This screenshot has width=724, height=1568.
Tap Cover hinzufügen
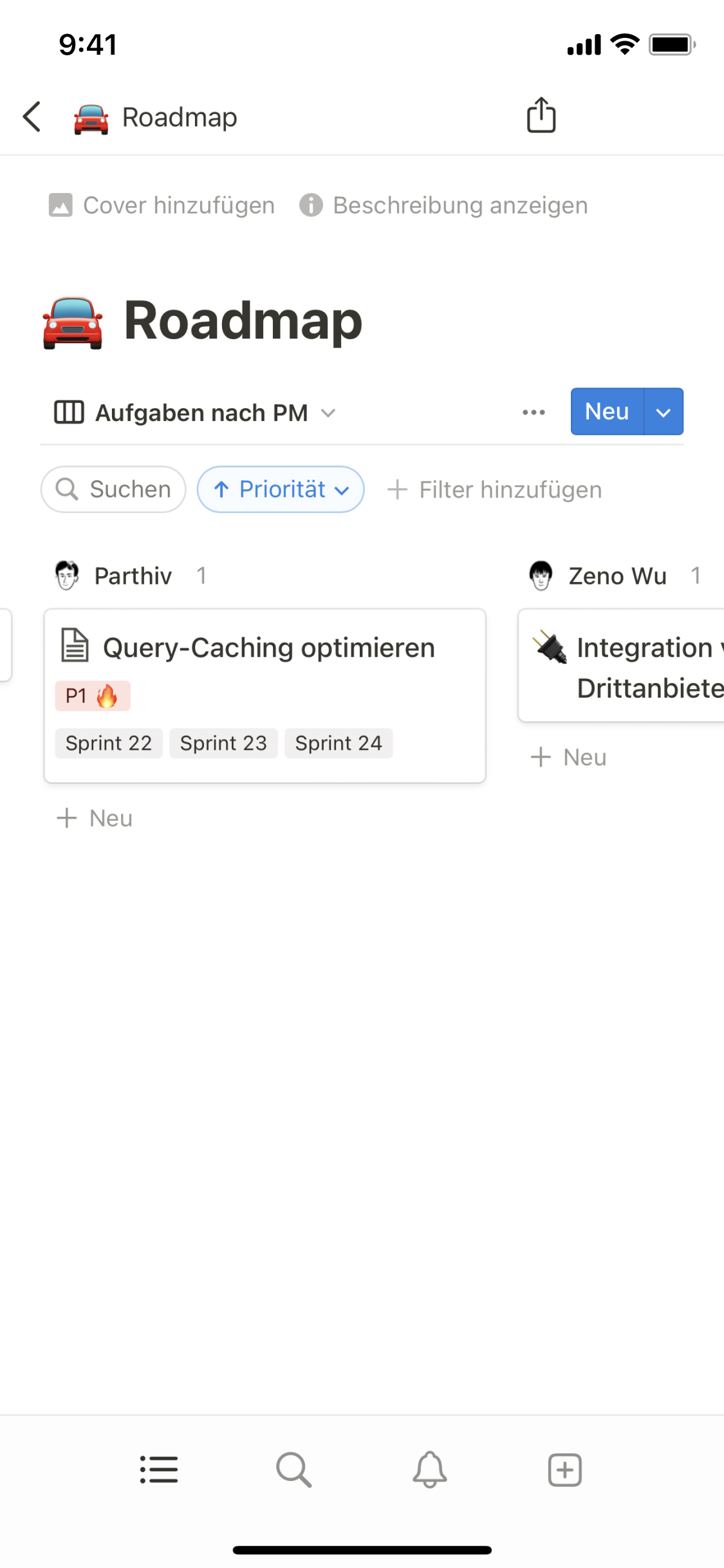(x=162, y=205)
